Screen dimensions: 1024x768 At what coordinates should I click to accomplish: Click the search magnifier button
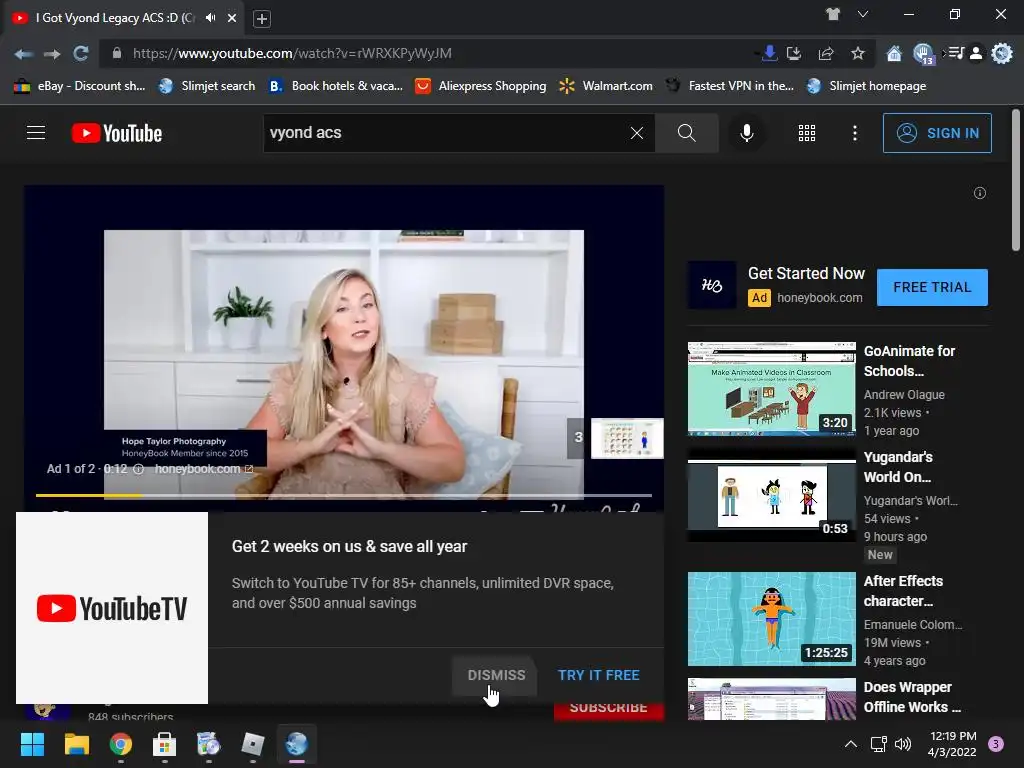pyautogui.click(x=686, y=133)
